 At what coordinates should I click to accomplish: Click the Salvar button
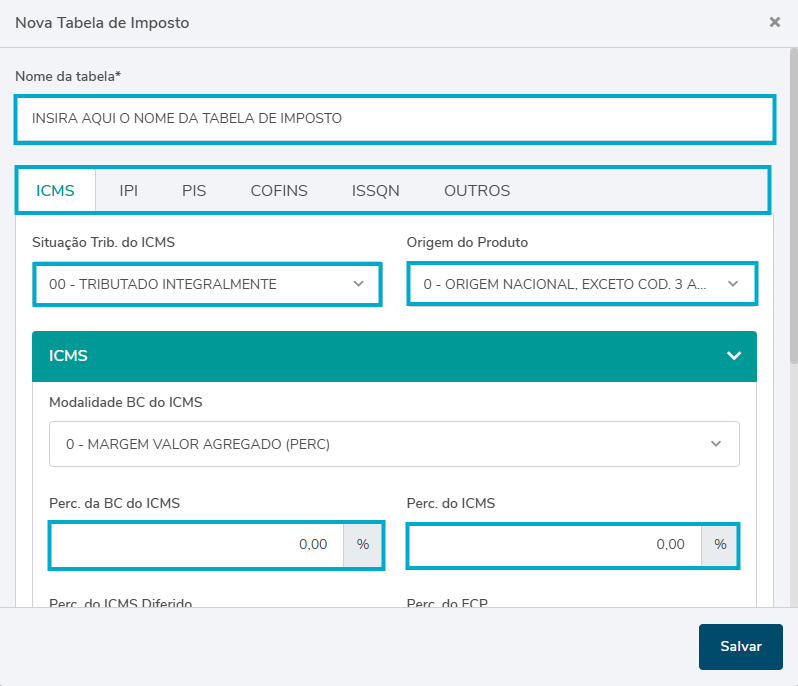[x=740, y=646]
